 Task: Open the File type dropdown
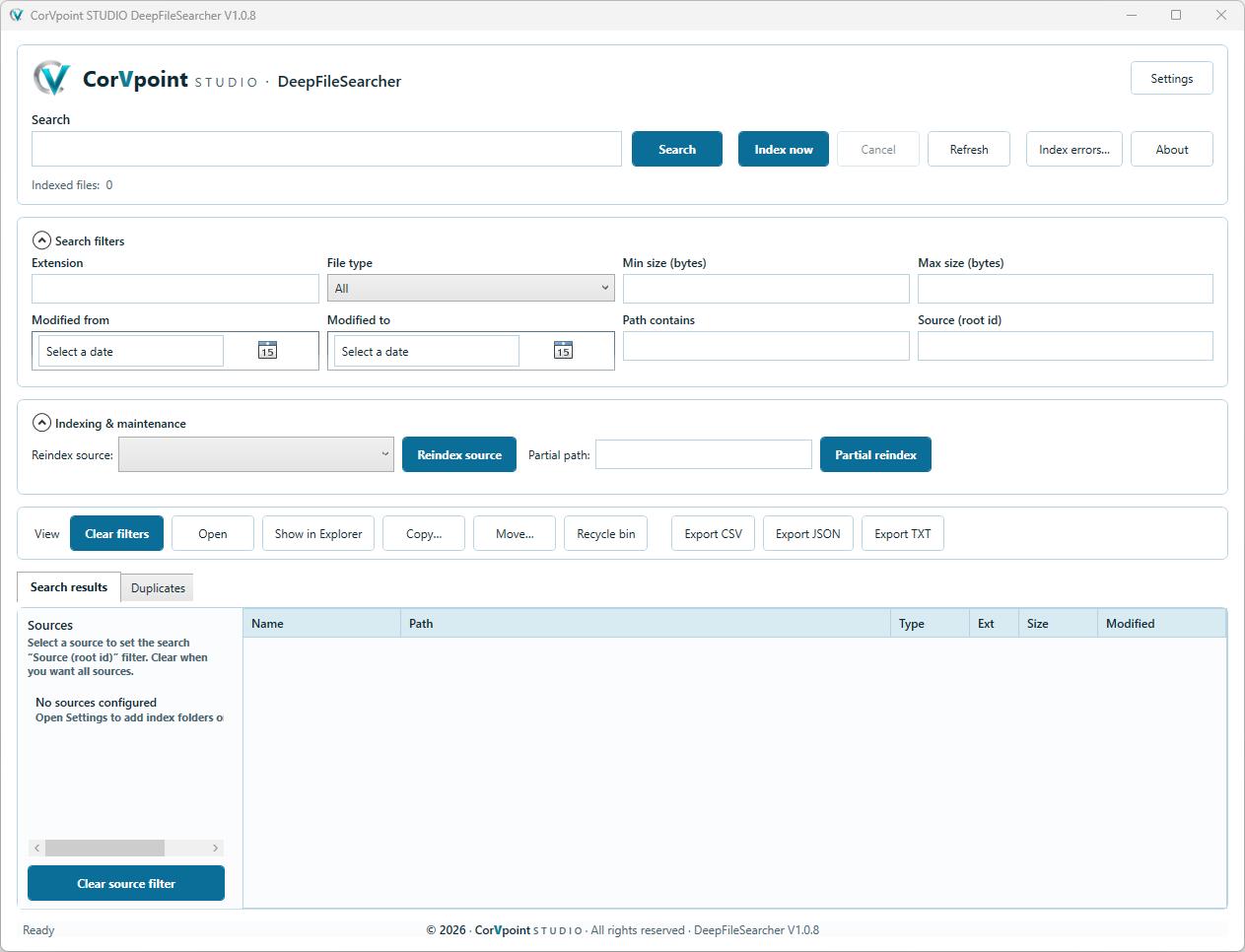coord(470,288)
